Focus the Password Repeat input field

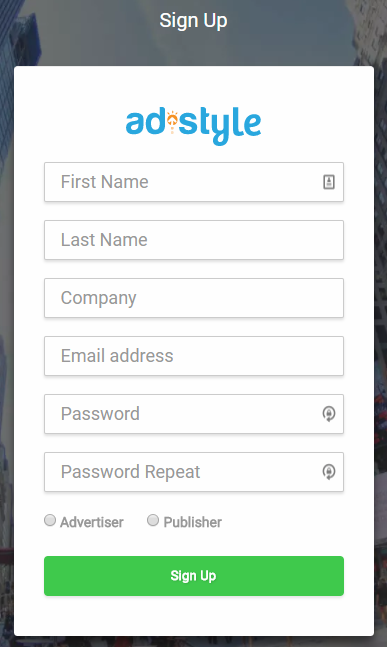(x=194, y=472)
